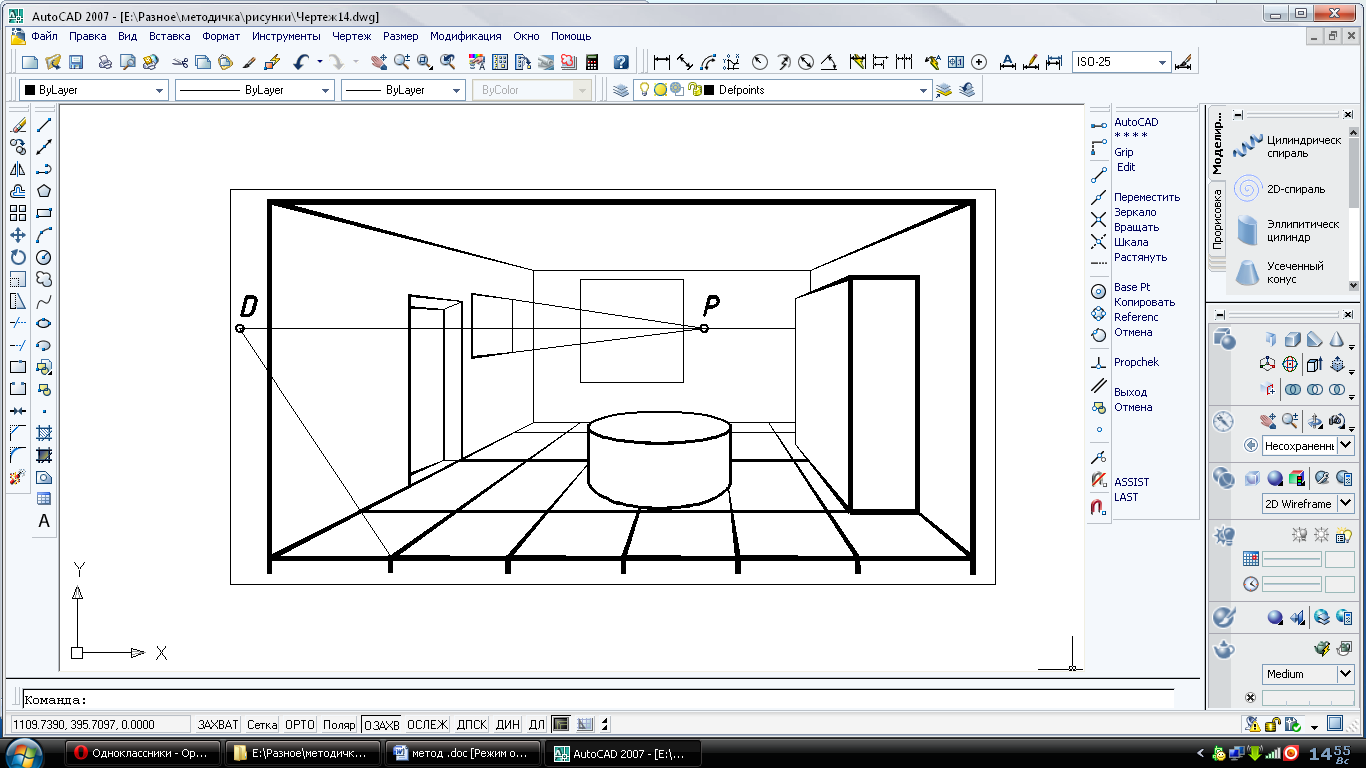Click the Переместить command label

(1147, 197)
